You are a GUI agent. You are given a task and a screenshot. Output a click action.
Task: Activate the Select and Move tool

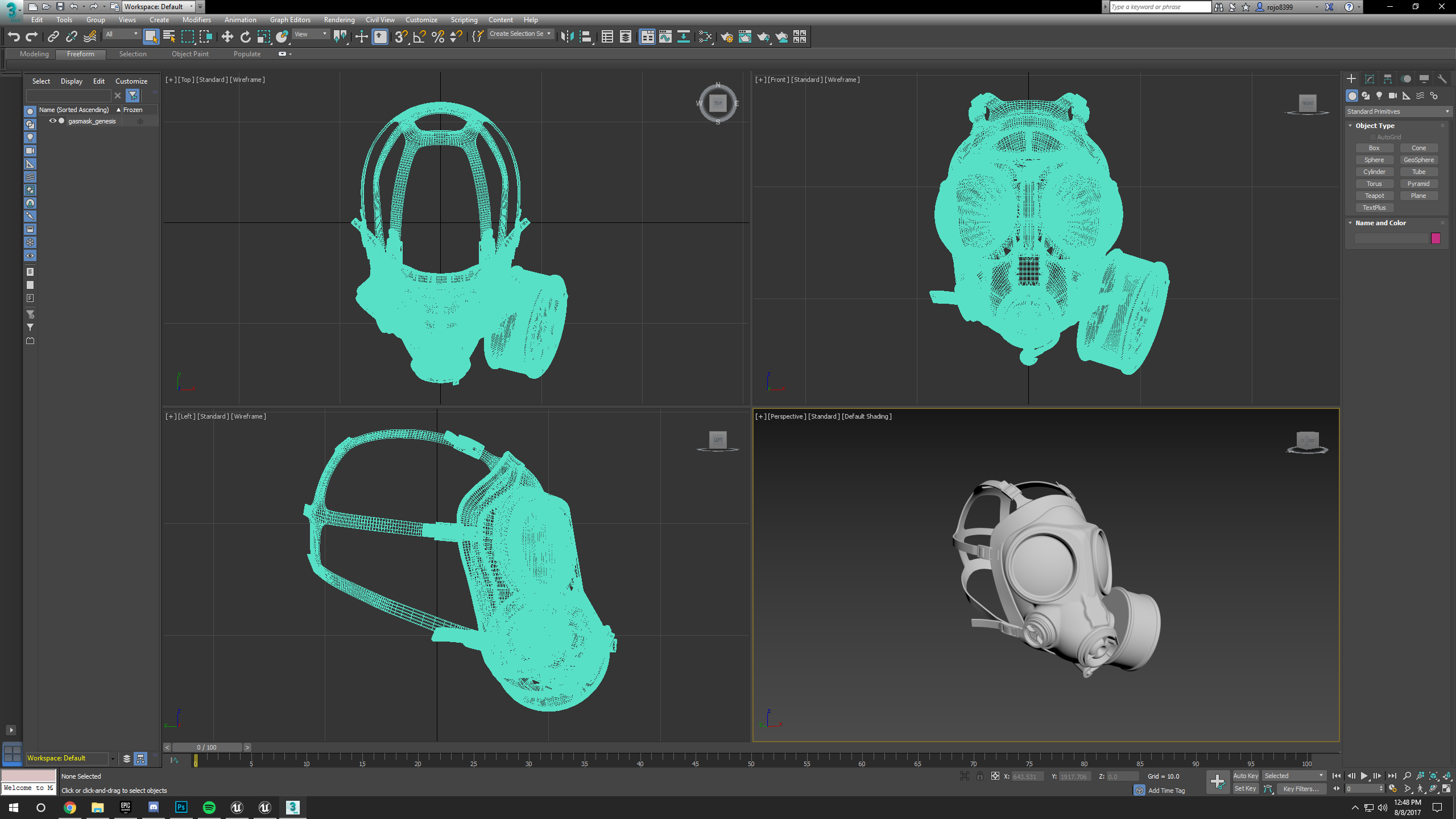click(227, 37)
